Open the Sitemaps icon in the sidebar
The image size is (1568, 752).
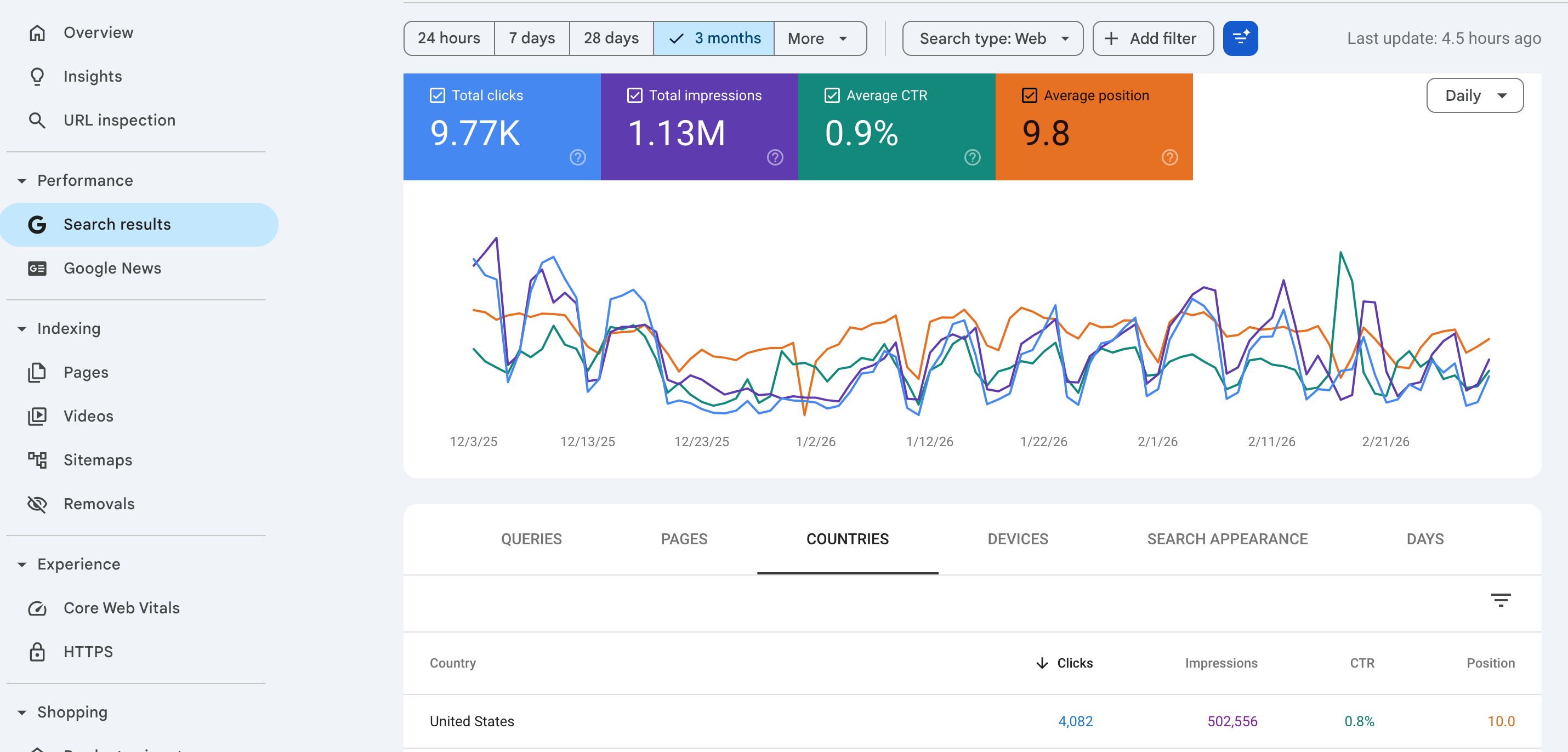pyautogui.click(x=37, y=459)
